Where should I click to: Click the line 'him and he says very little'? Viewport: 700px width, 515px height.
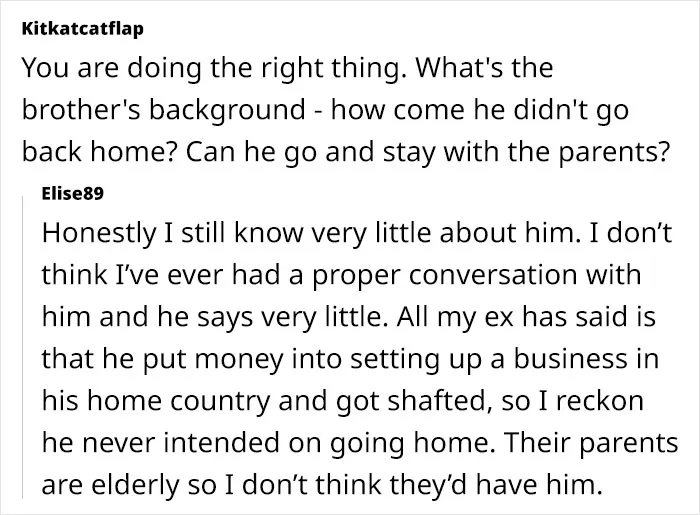pos(212,317)
